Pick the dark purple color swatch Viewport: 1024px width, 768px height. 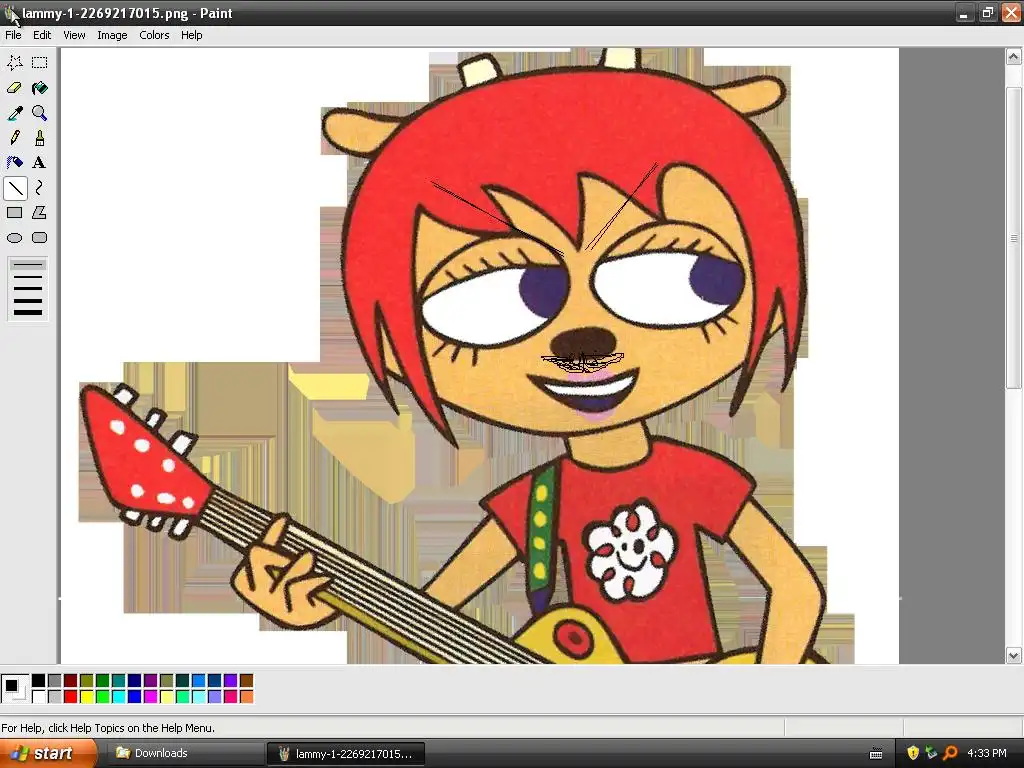tap(151, 680)
